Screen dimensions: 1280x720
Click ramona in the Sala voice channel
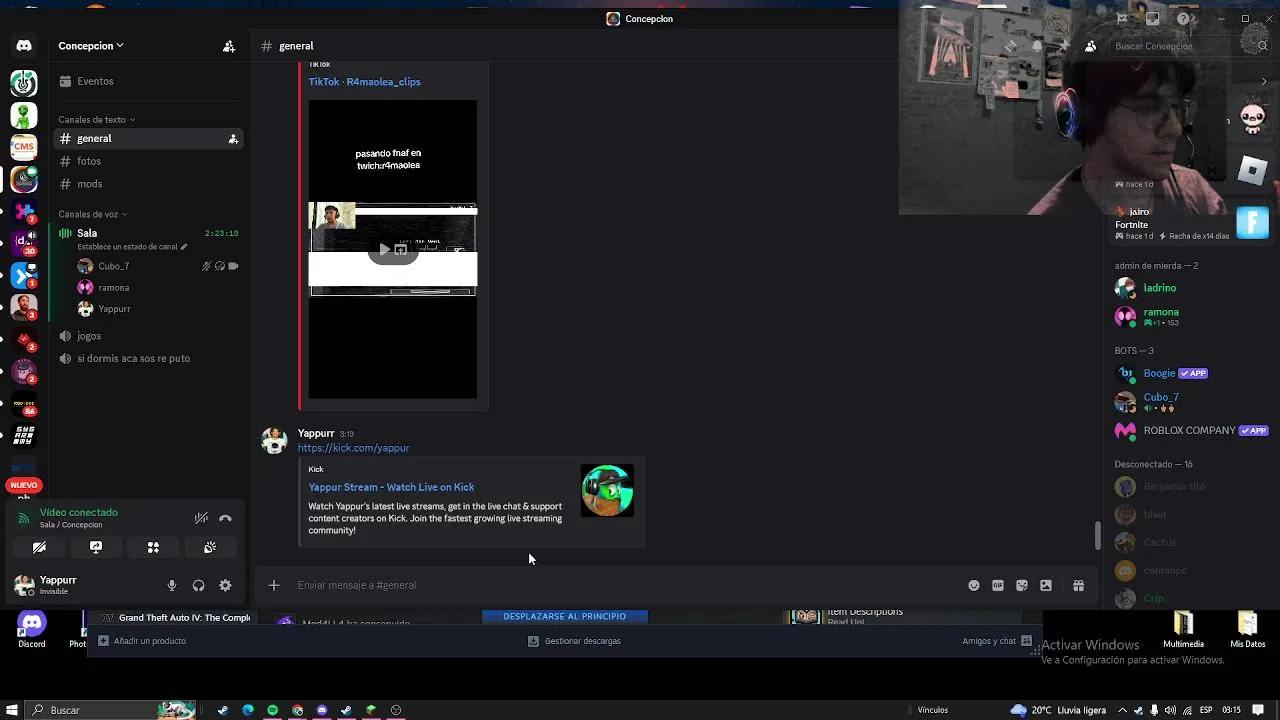pos(113,288)
